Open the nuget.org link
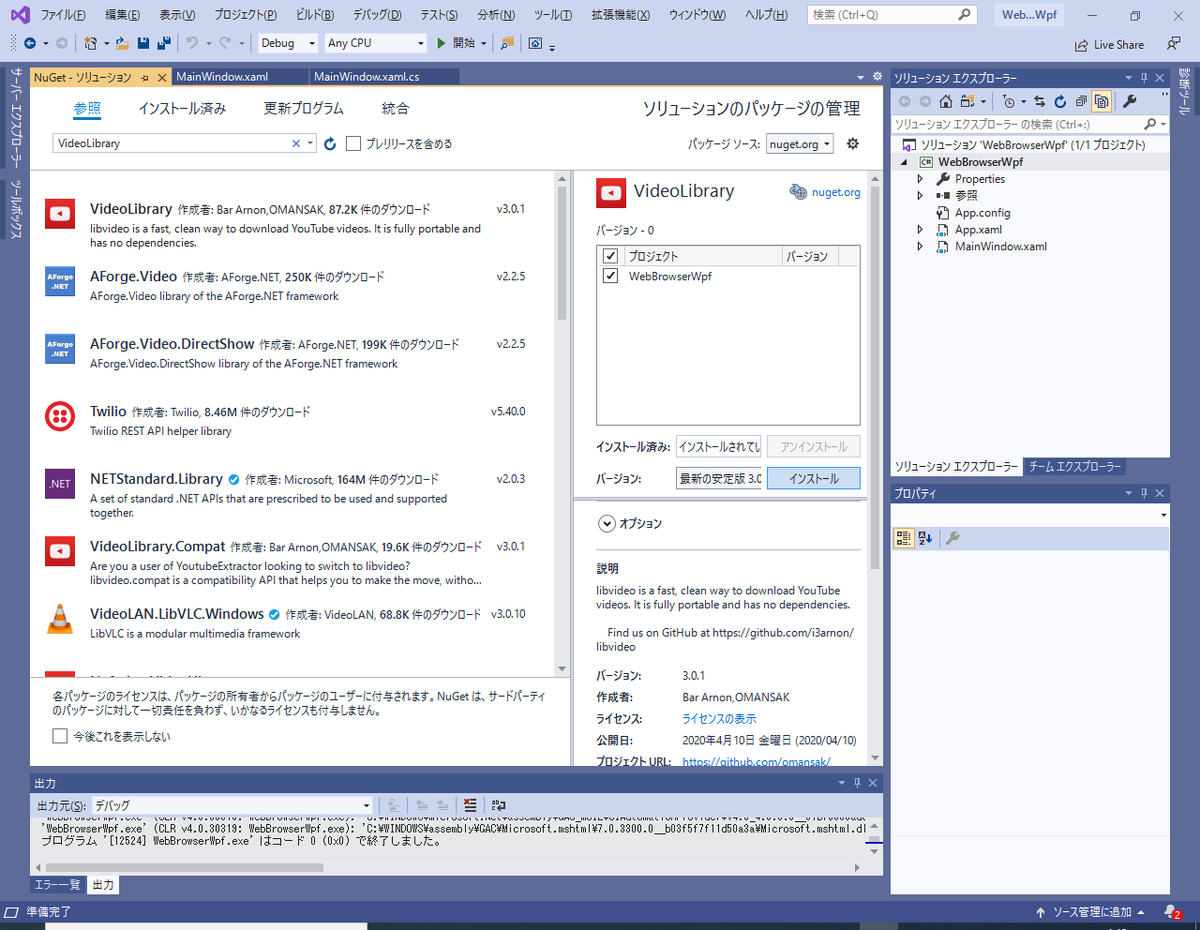The image size is (1200, 930). tap(835, 192)
